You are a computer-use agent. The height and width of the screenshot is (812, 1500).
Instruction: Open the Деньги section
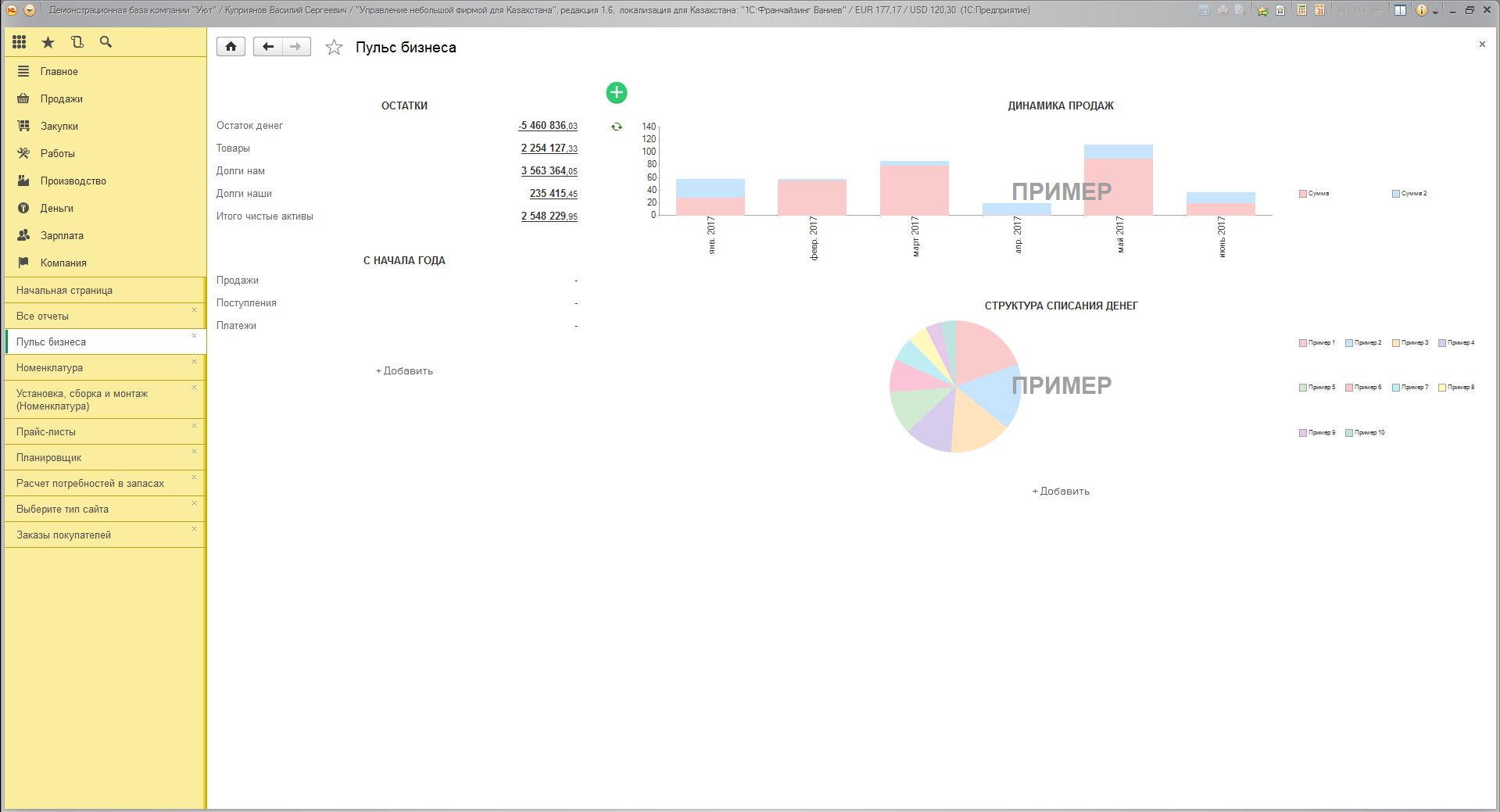(x=57, y=208)
